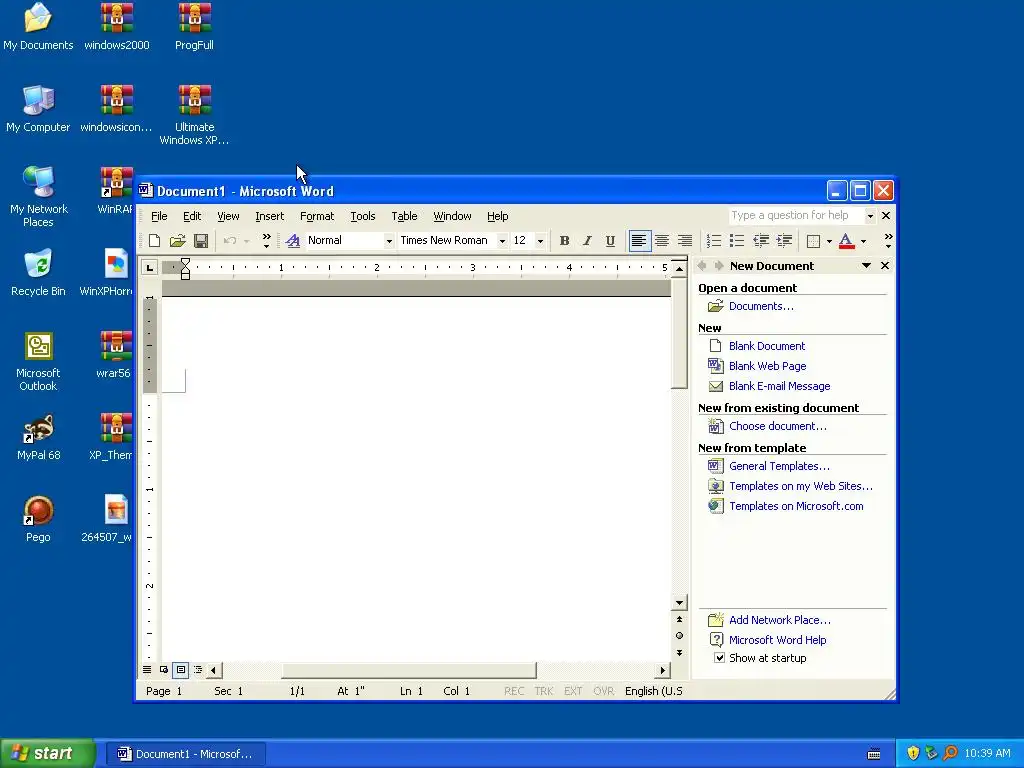Open the Table menu
The width and height of the screenshot is (1024, 768).
pyautogui.click(x=404, y=216)
